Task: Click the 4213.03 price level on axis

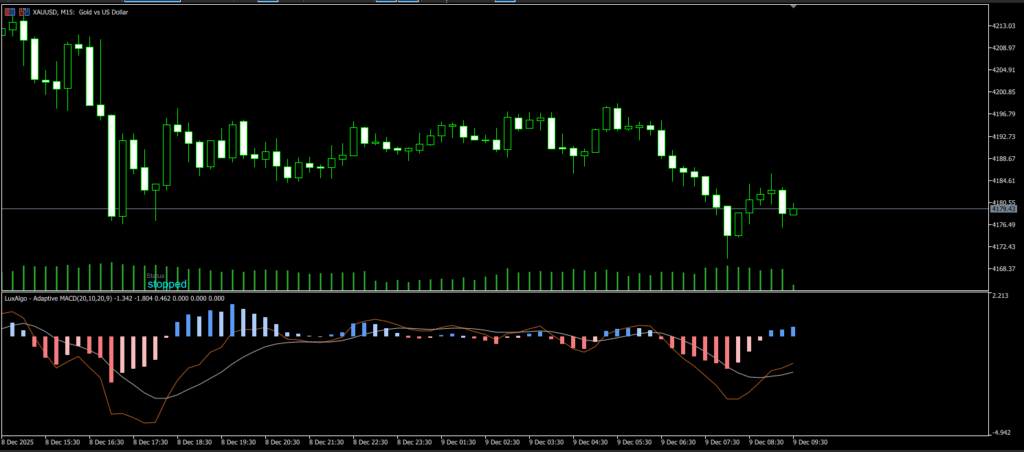Action: point(1003,26)
